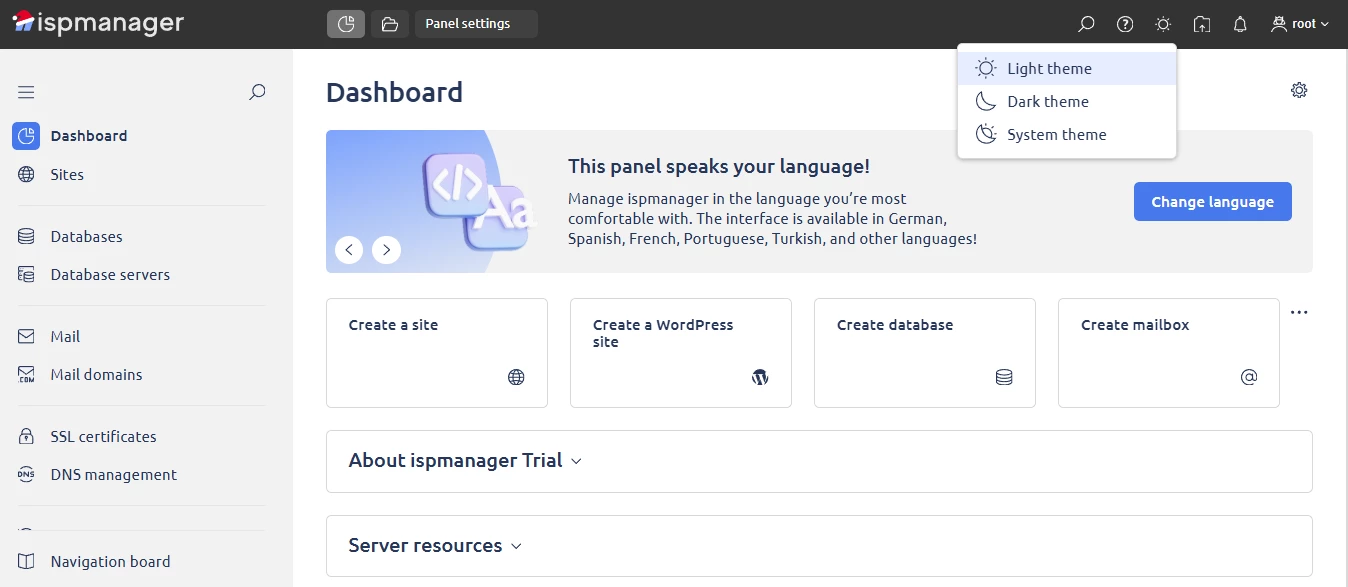
Task: Open search using the top bar magnifier
Action: point(1086,23)
